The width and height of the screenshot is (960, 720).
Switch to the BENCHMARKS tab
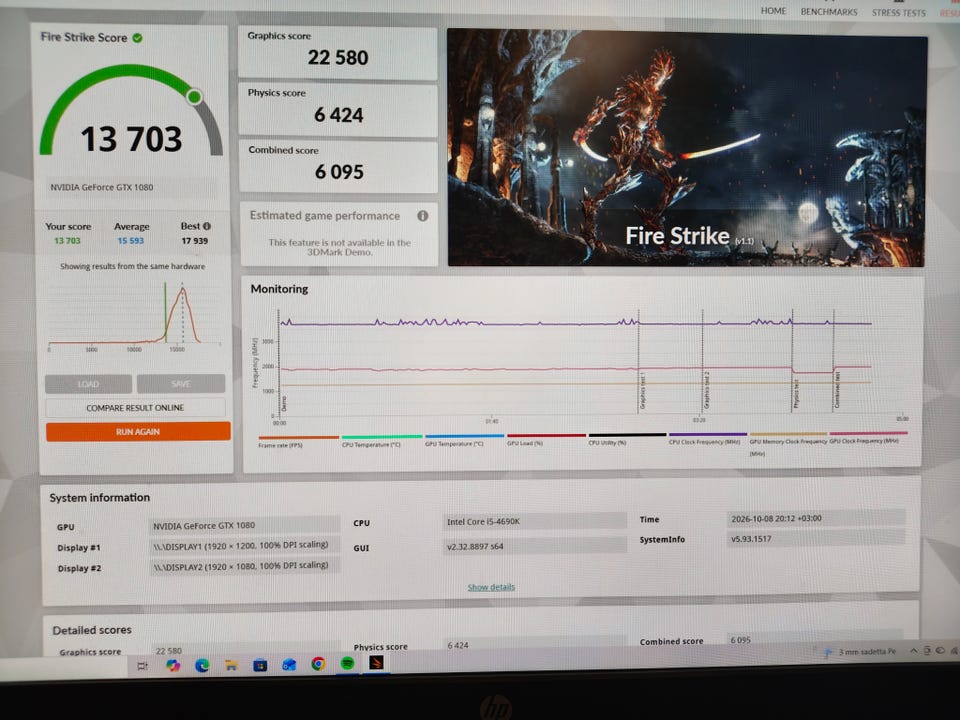829,12
